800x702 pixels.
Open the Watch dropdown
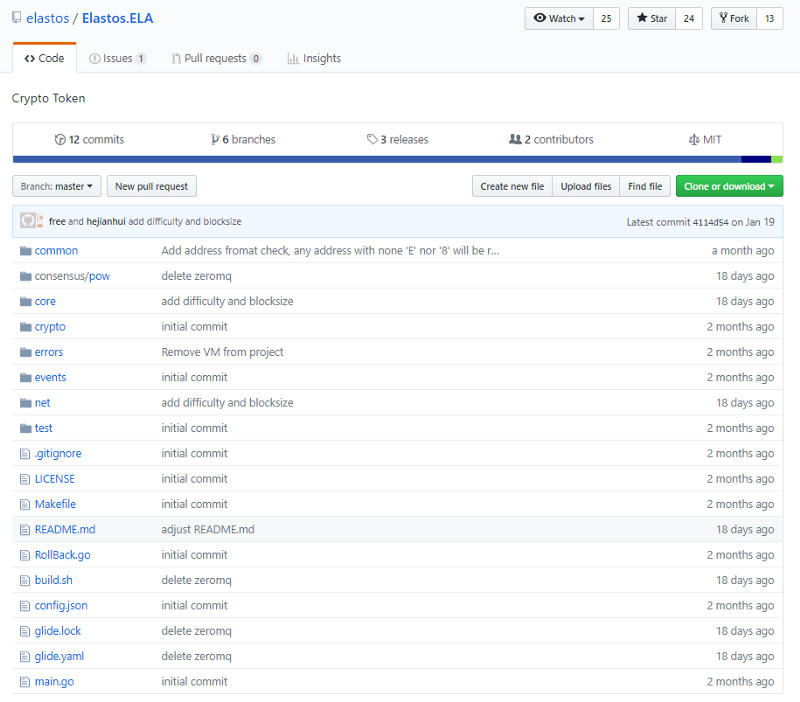point(559,18)
